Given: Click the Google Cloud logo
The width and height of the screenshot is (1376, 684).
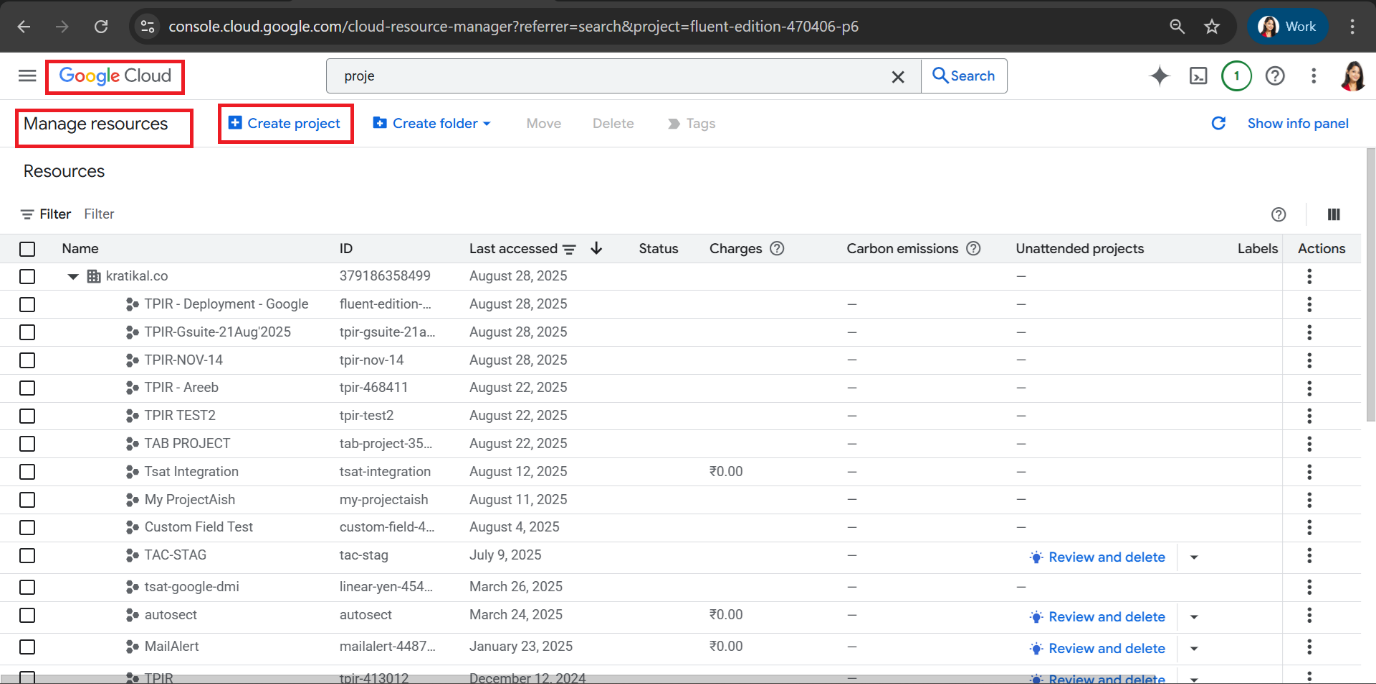Looking at the screenshot, I should (115, 76).
